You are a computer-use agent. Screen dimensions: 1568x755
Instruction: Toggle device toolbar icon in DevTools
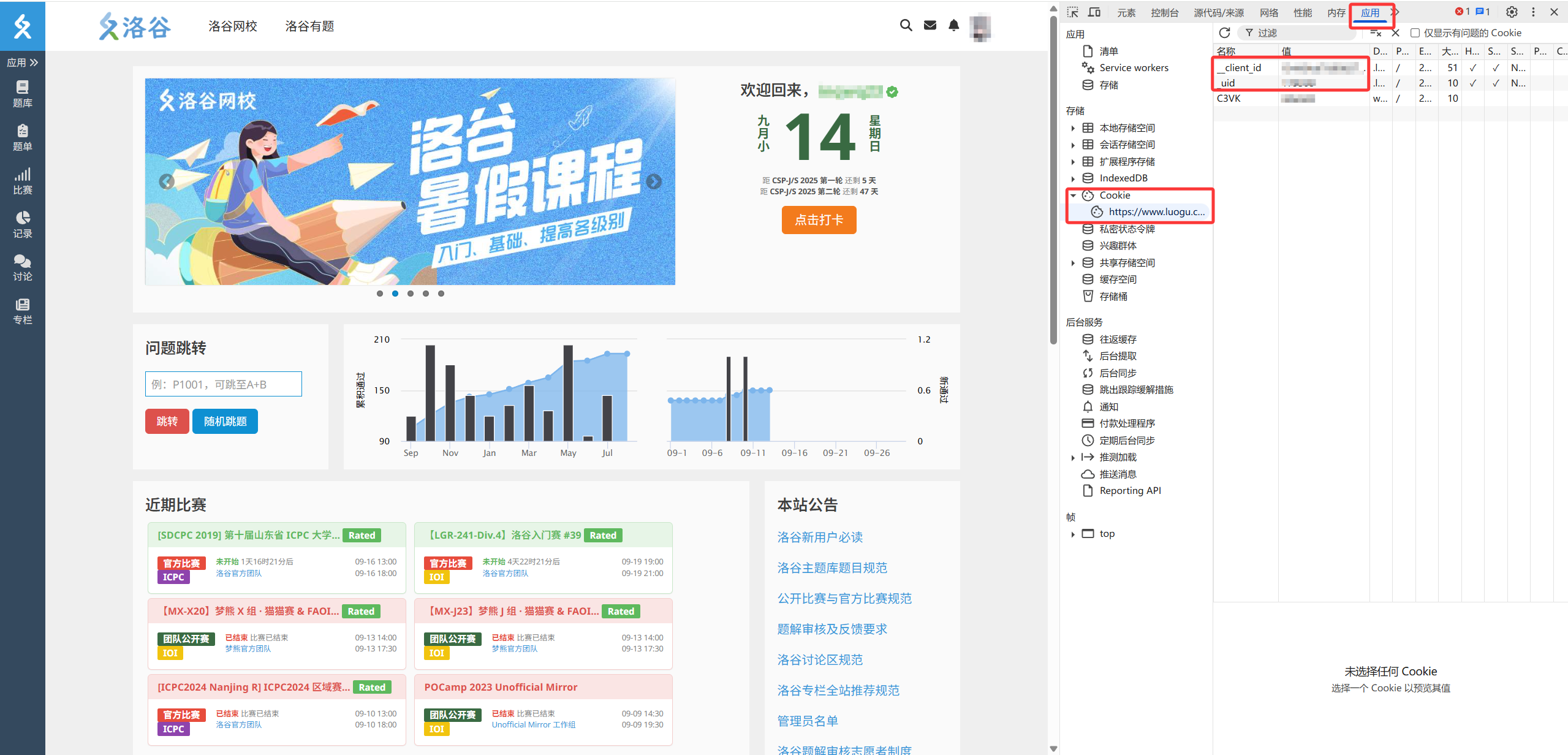(1094, 12)
